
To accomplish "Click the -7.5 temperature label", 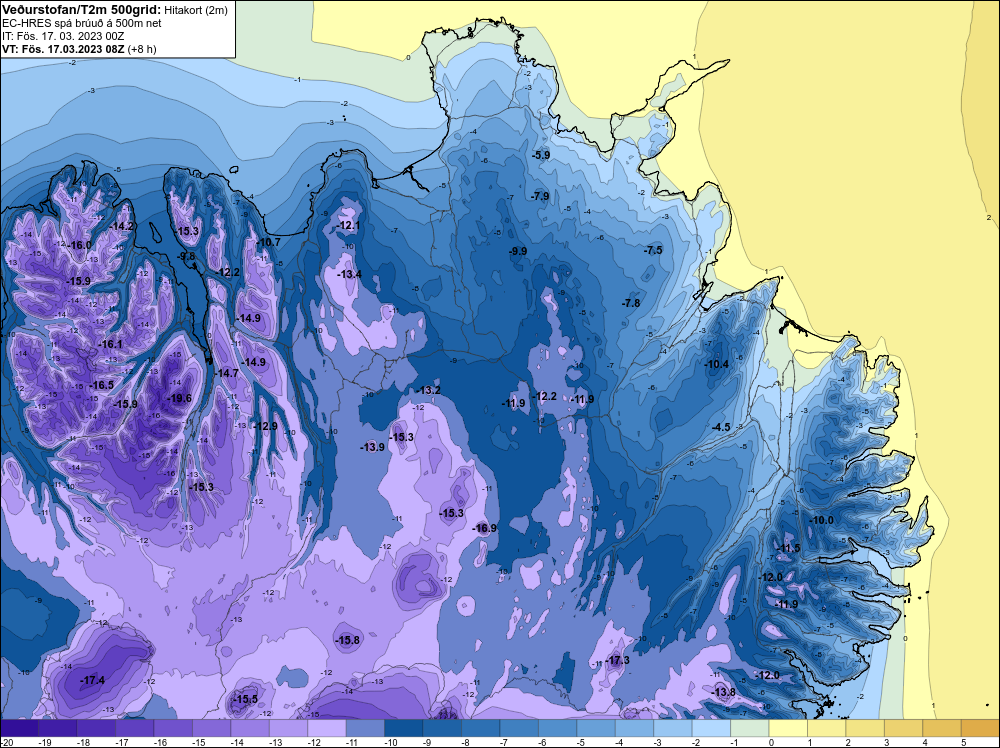I will click(x=653, y=250).
